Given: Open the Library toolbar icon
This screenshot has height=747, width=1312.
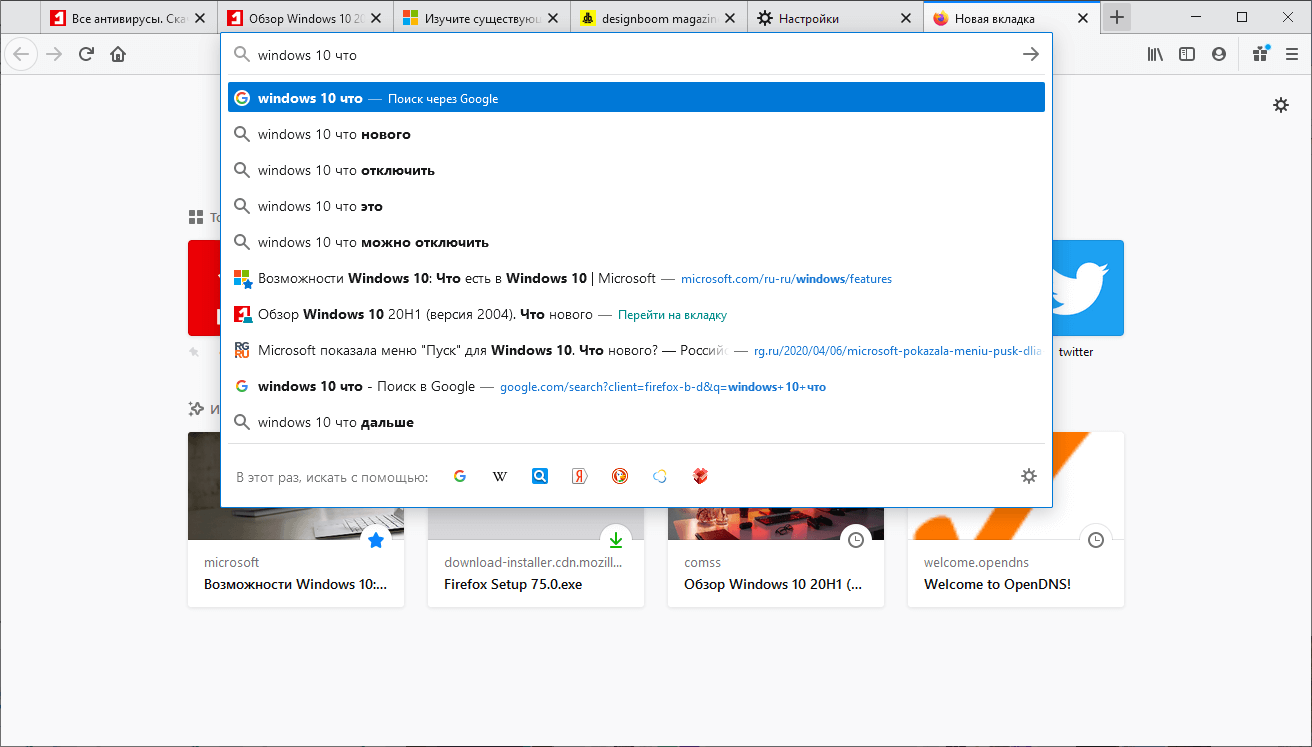Looking at the screenshot, I should pos(1155,55).
